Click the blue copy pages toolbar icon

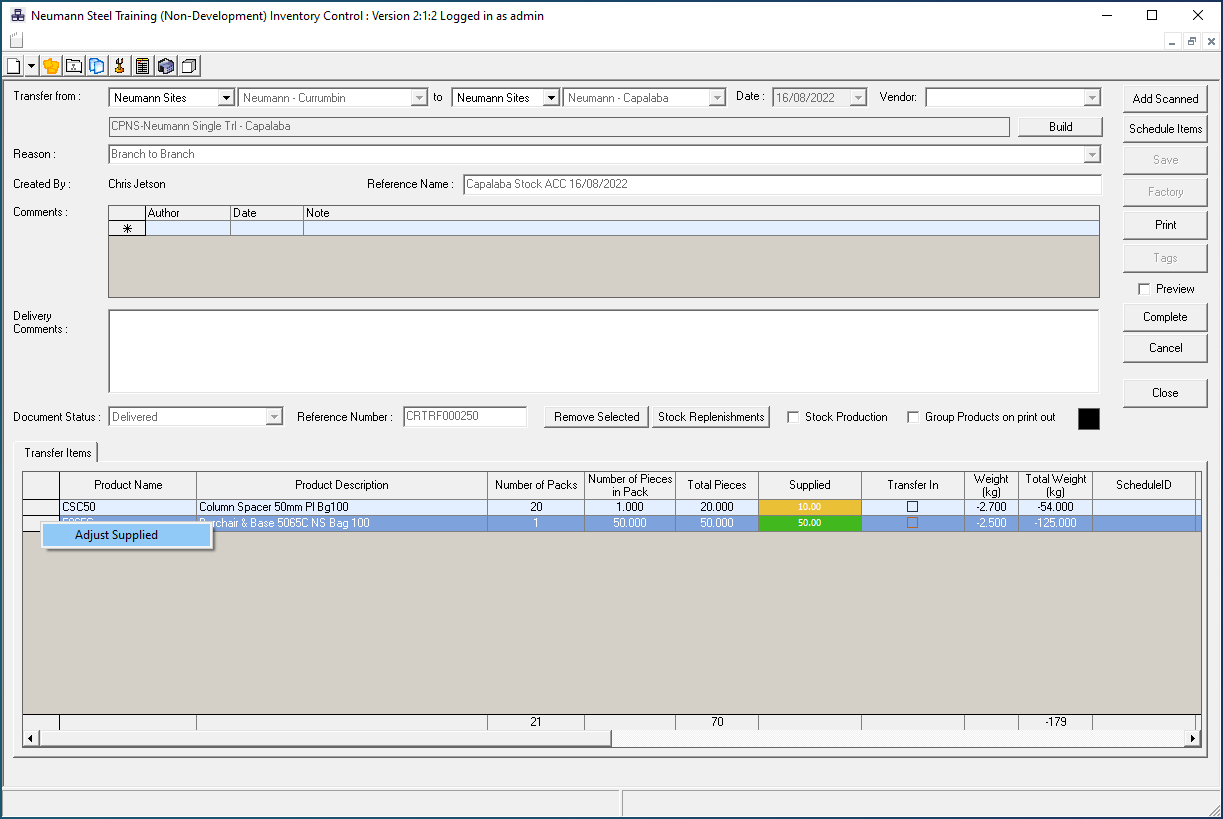[96, 66]
